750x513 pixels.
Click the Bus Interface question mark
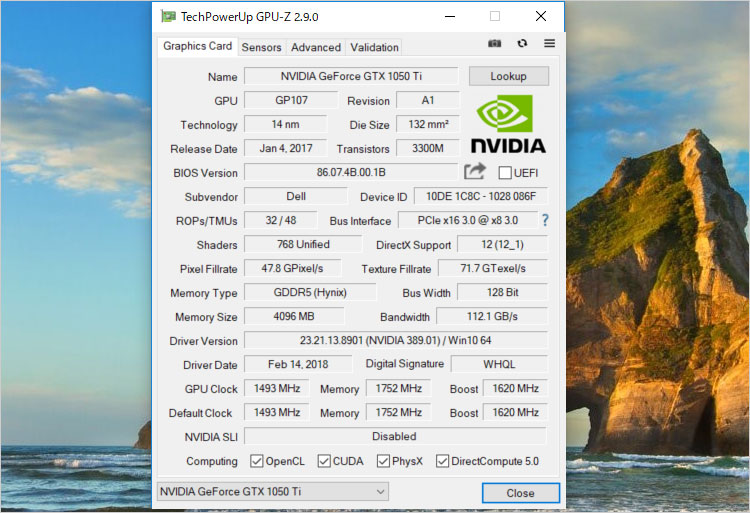click(x=545, y=220)
